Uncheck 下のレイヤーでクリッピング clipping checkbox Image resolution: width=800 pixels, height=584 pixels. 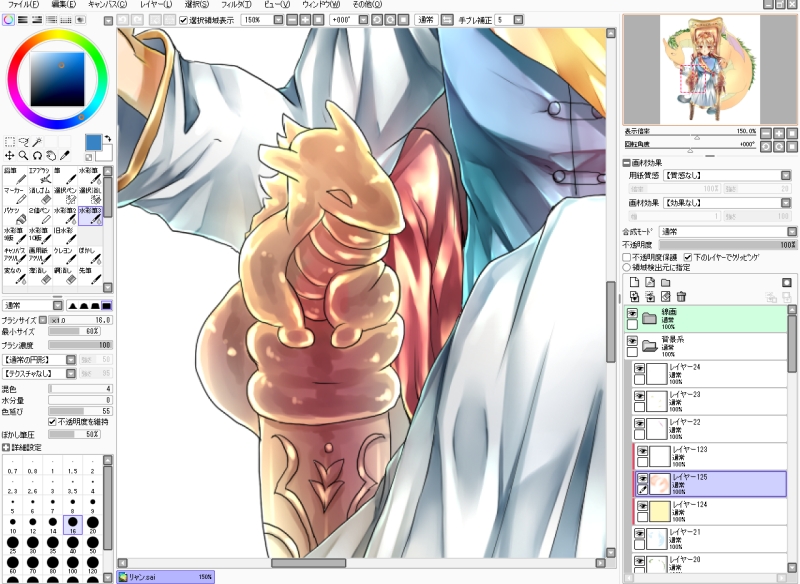(x=687, y=258)
